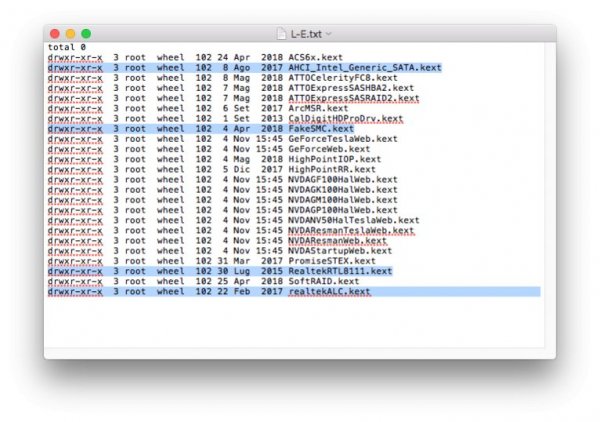
Task: Click 'wheel' group on SoftRAID row
Action: 170,281
